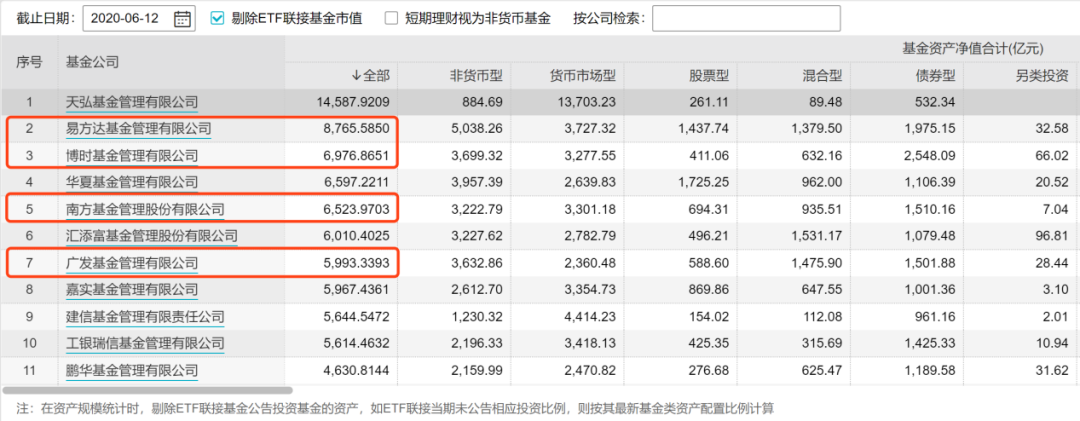Select total value 5,644.5472
The width and height of the screenshot is (1080, 421).
point(358,316)
